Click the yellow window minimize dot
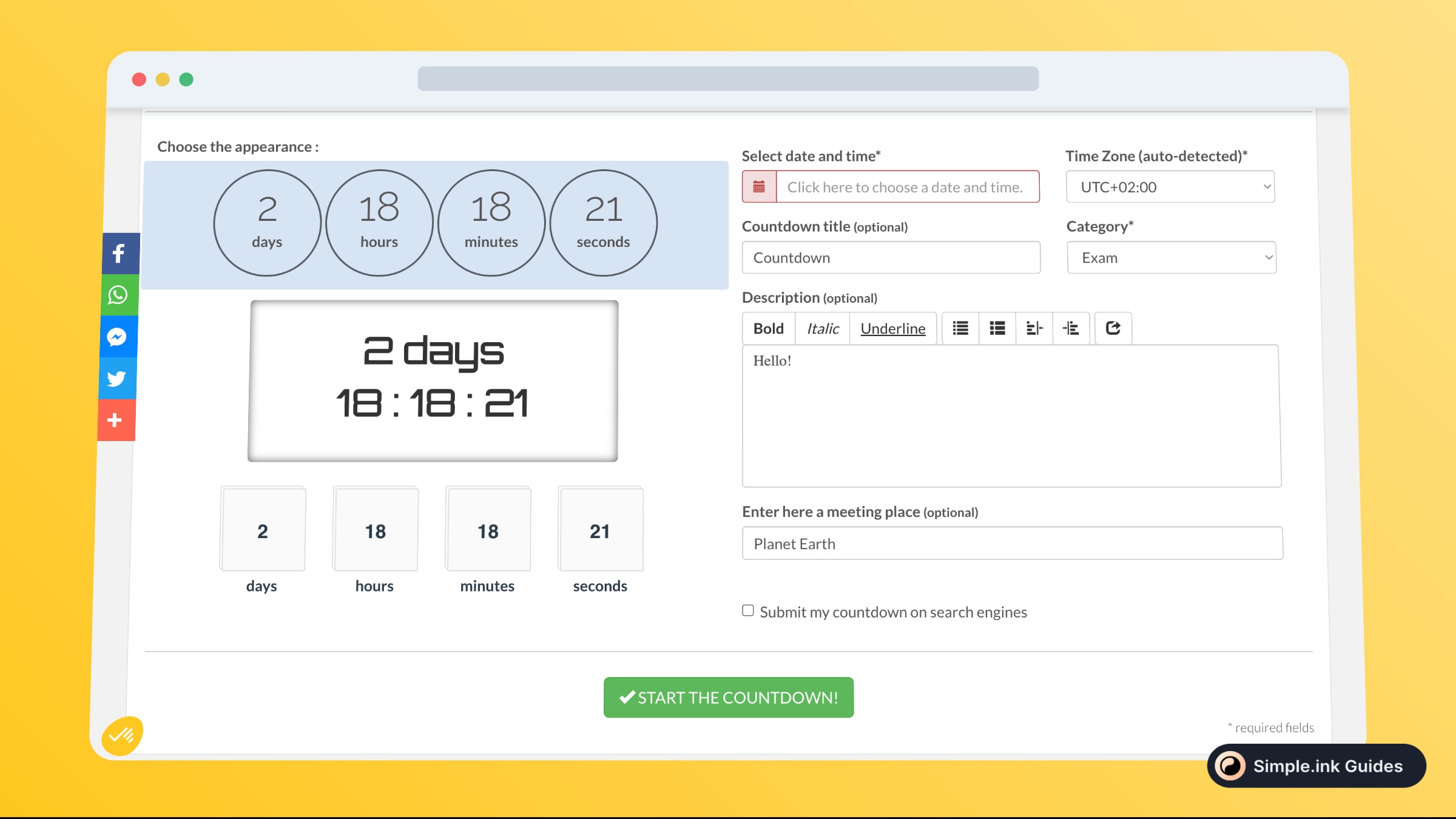 pyautogui.click(x=163, y=79)
